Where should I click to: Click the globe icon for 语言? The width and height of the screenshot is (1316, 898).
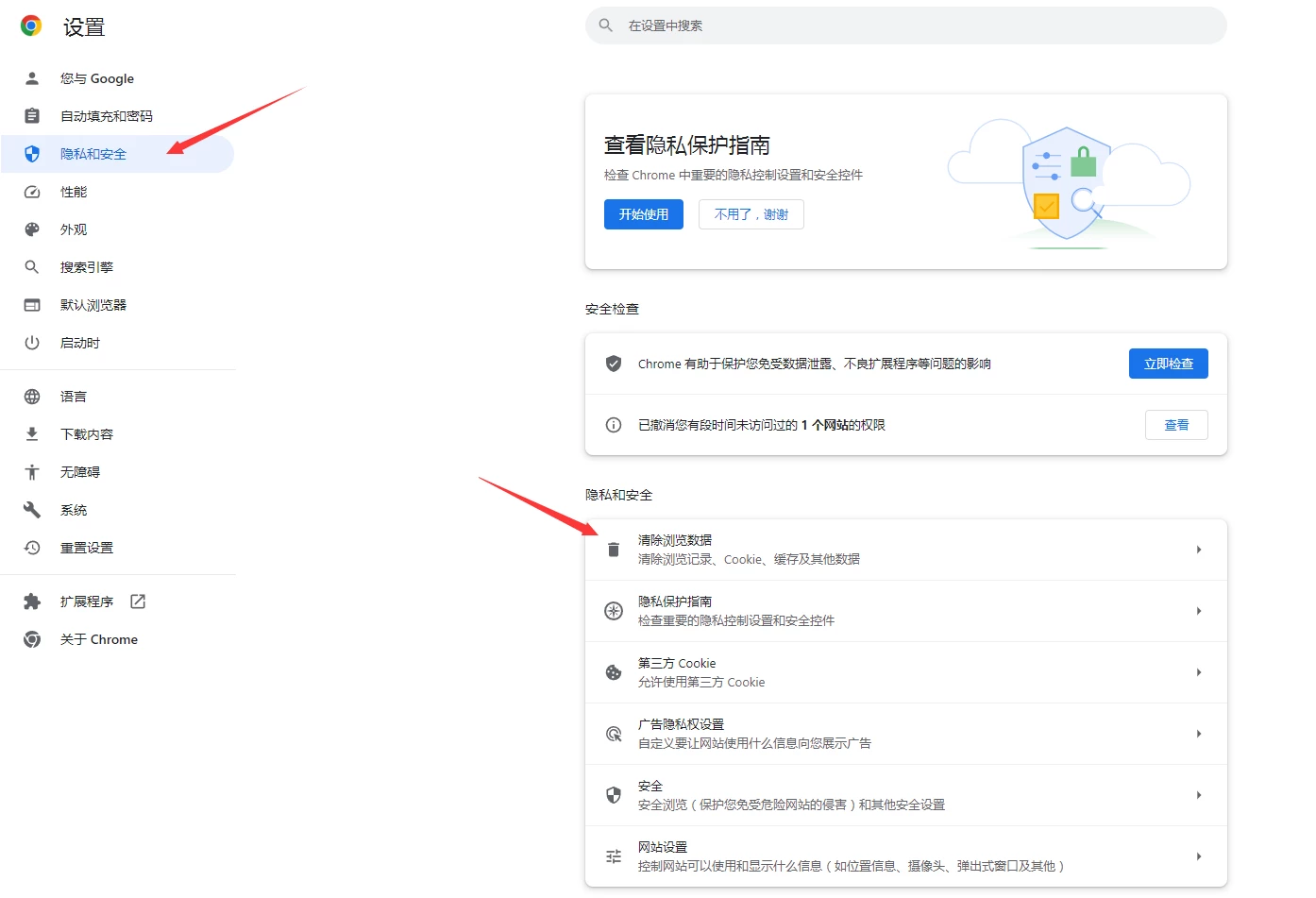[x=32, y=397]
